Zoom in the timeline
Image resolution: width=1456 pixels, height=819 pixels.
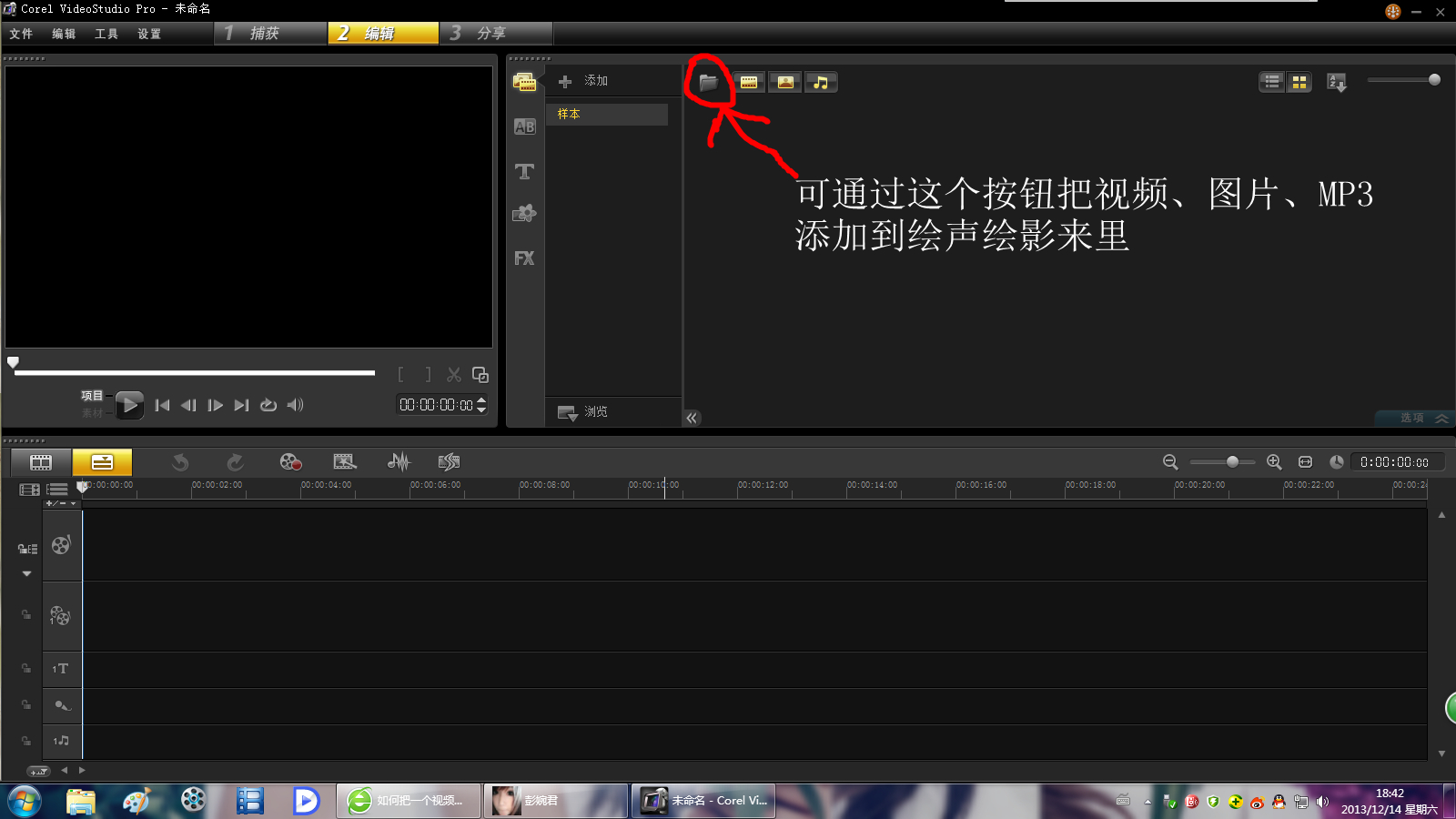[x=1274, y=462]
